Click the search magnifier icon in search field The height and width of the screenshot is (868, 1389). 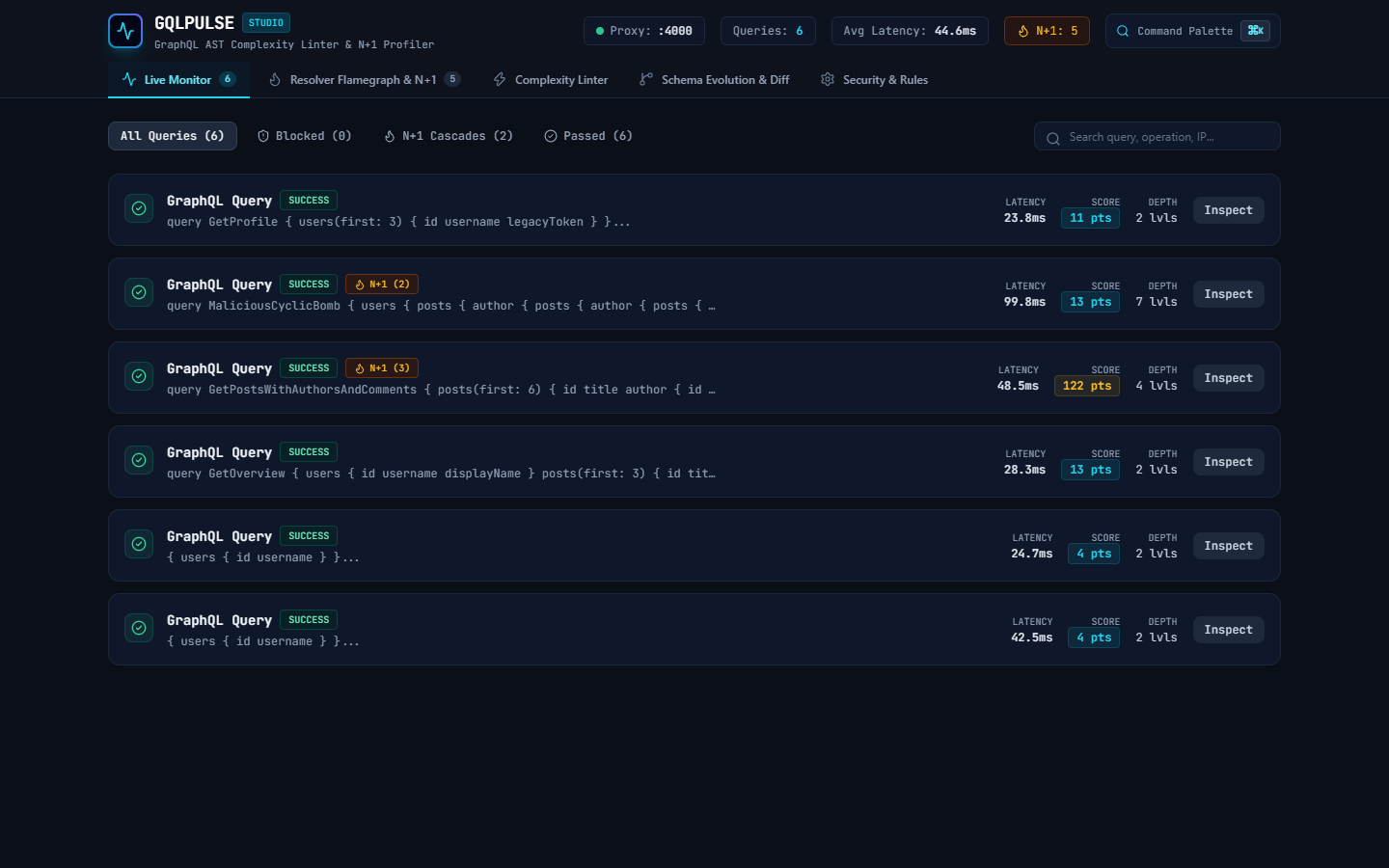pyautogui.click(x=1053, y=138)
